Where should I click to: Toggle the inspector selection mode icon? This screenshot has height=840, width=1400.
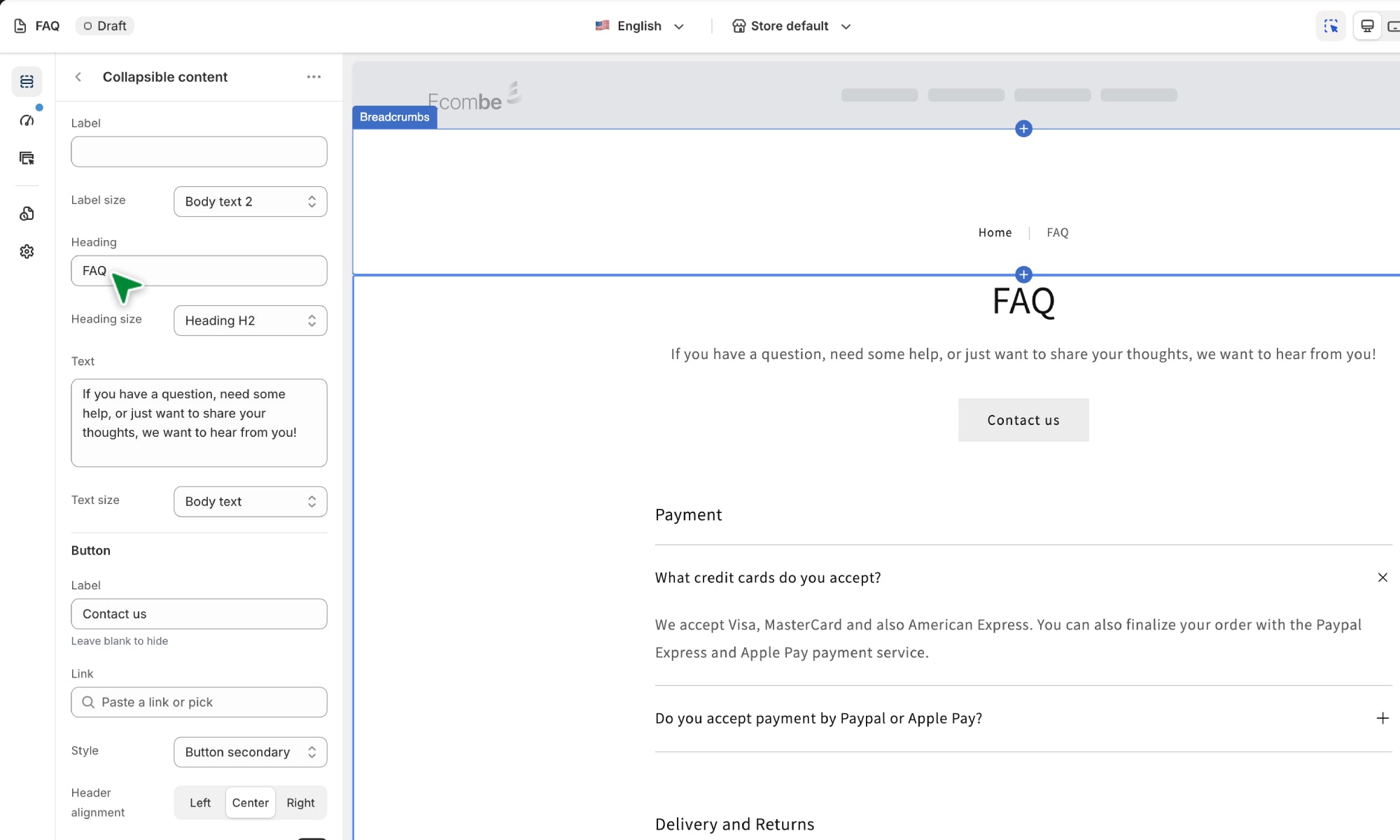click(1331, 27)
